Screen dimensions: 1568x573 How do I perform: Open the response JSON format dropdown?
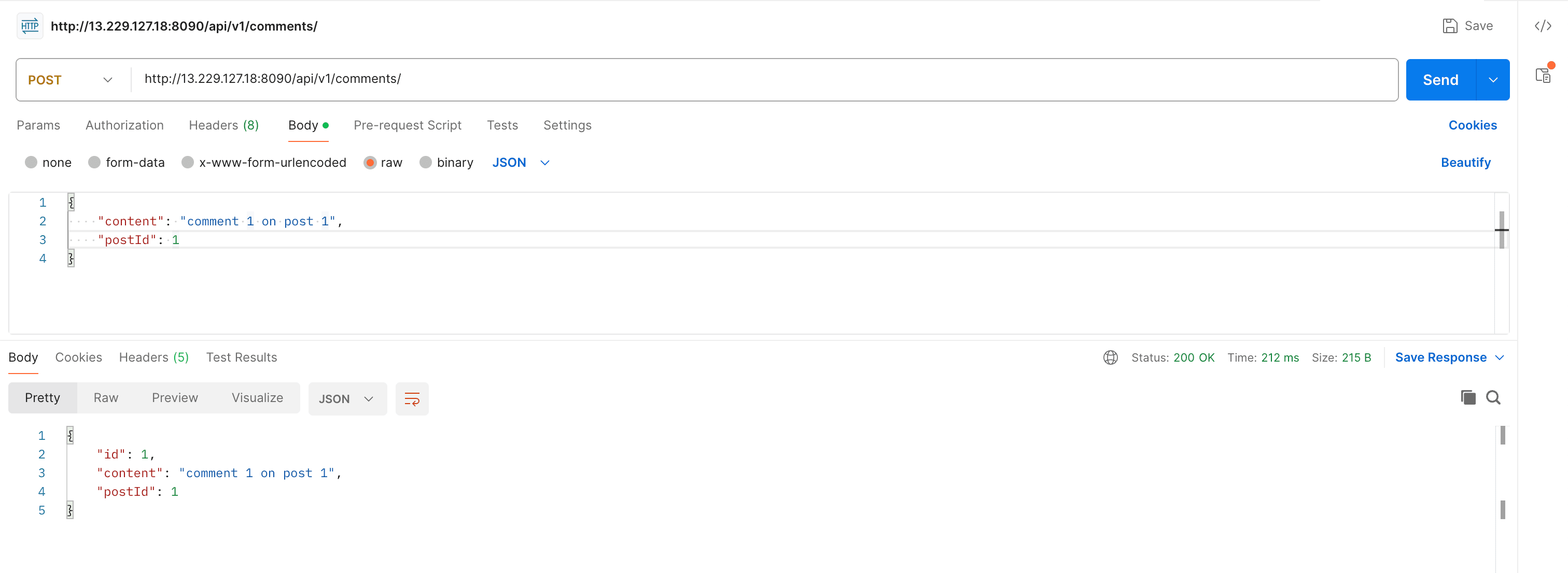tap(347, 399)
